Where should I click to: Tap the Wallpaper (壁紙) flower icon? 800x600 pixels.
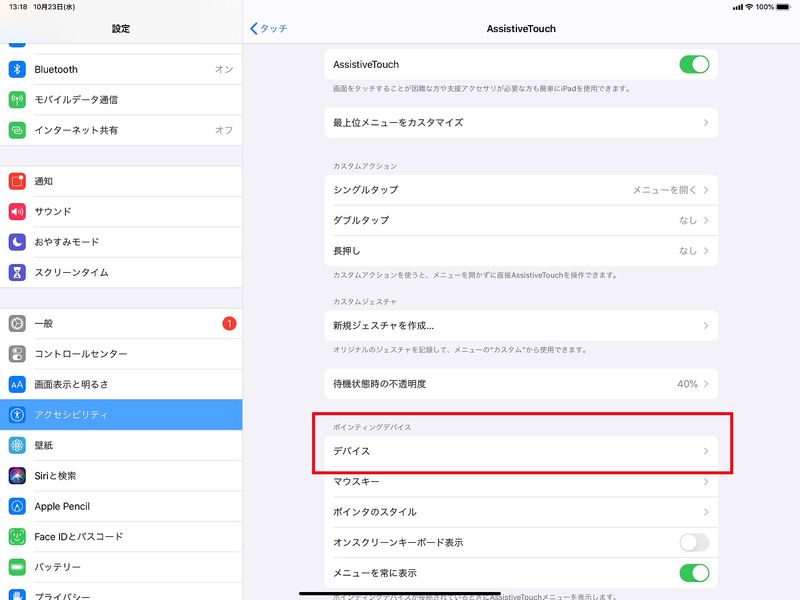click(x=17, y=445)
